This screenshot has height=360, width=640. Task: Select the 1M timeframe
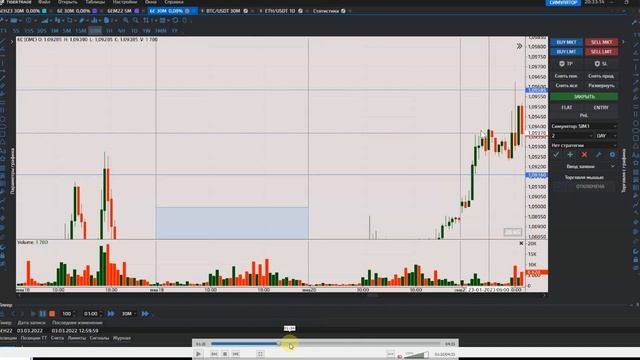[x=55, y=31]
